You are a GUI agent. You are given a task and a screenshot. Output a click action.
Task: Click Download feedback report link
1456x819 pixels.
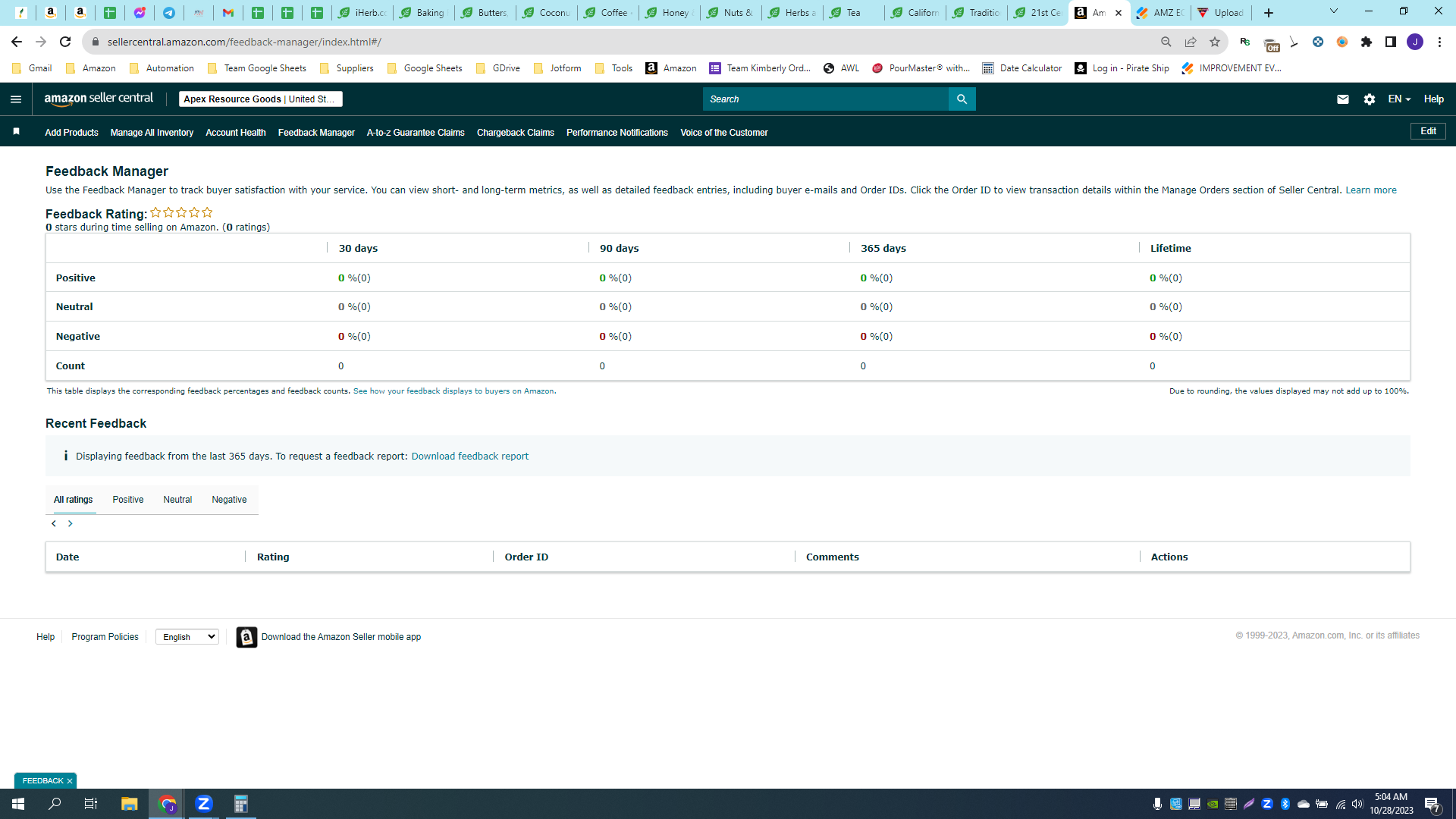coord(470,457)
